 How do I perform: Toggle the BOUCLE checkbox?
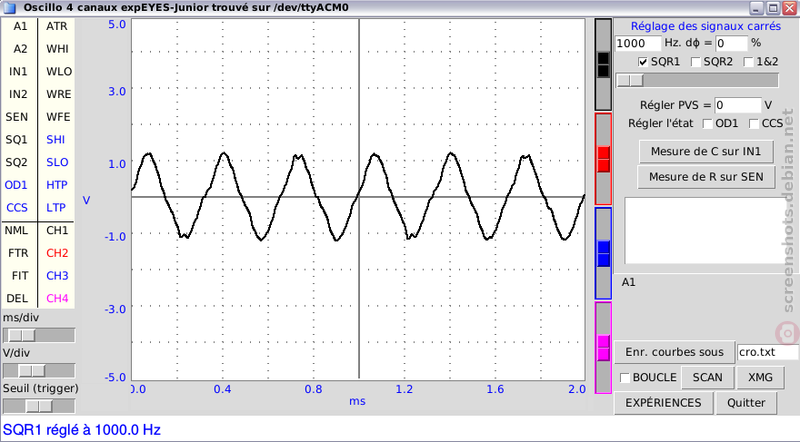coord(624,378)
